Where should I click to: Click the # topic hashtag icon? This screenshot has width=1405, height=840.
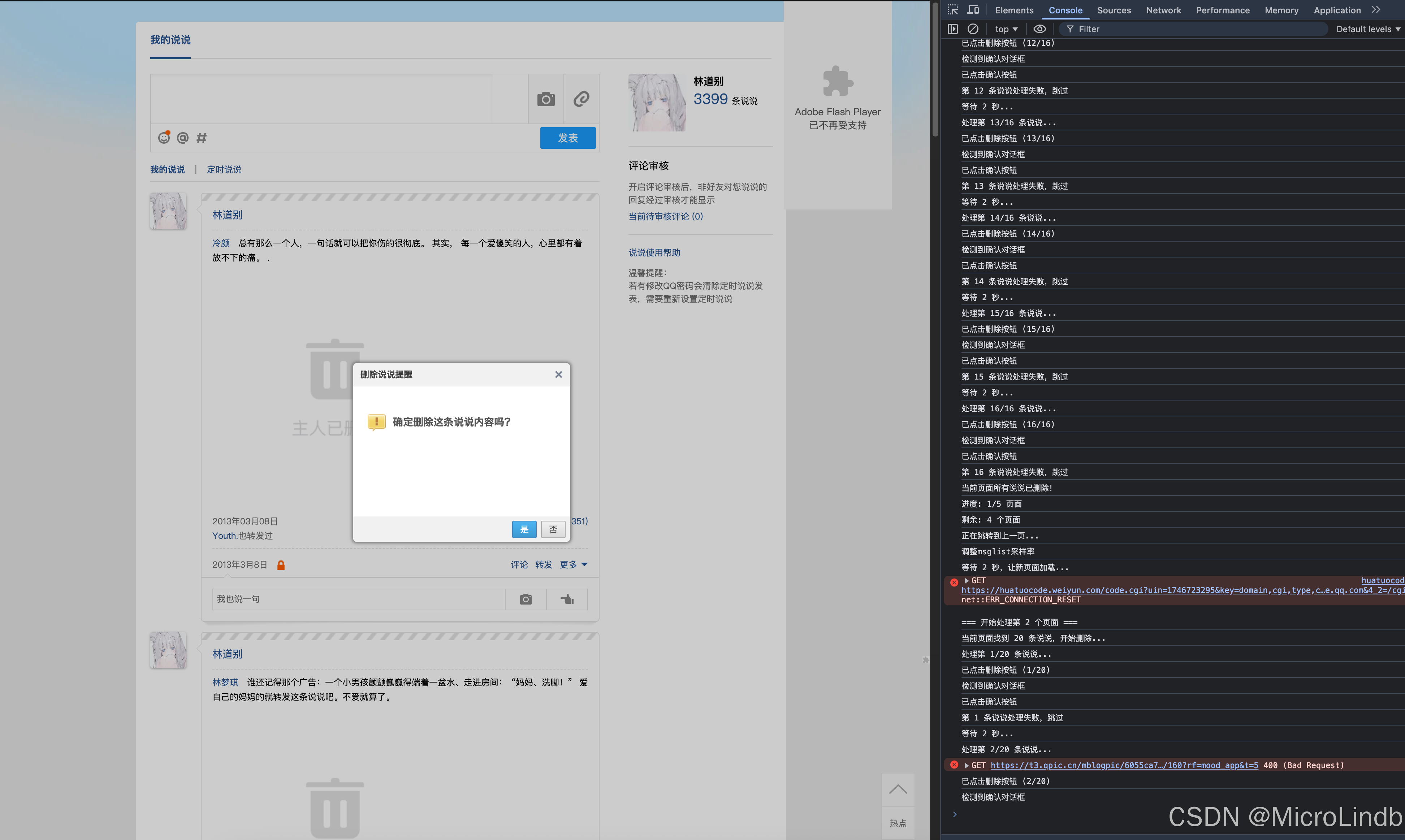(x=201, y=138)
